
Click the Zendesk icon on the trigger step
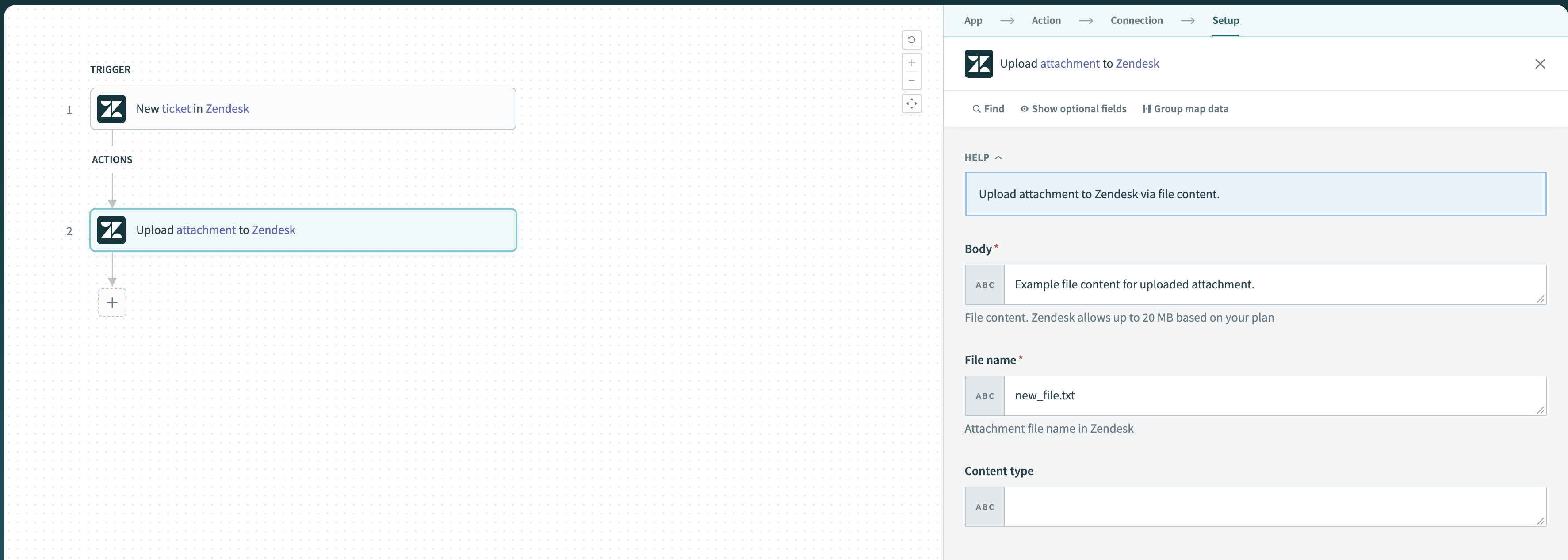pos(111,109)
